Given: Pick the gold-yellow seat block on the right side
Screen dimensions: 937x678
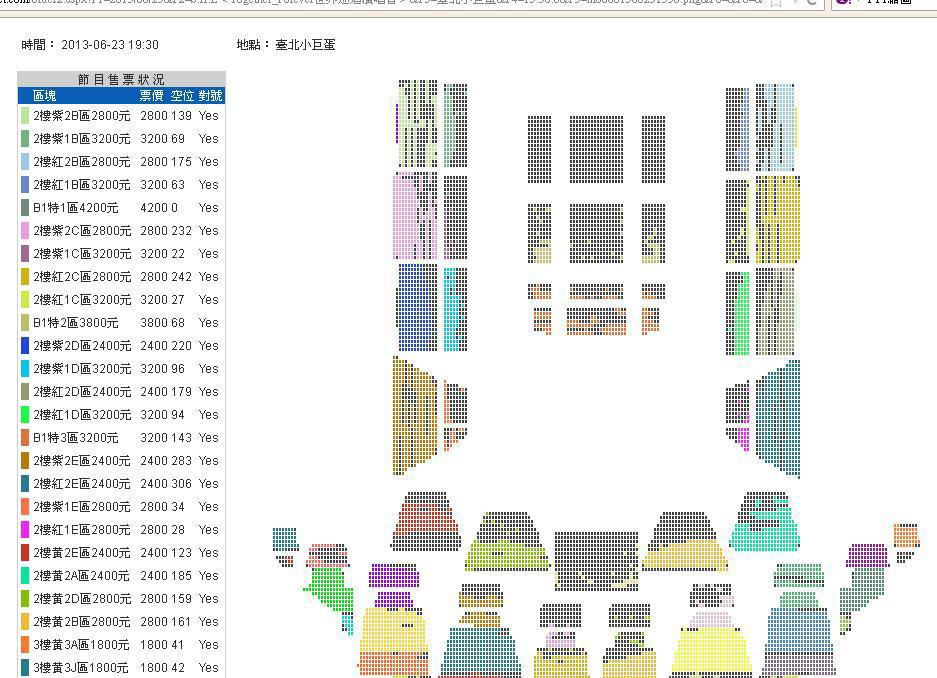Looking at the screenshot, I should [x=777, y=219].
